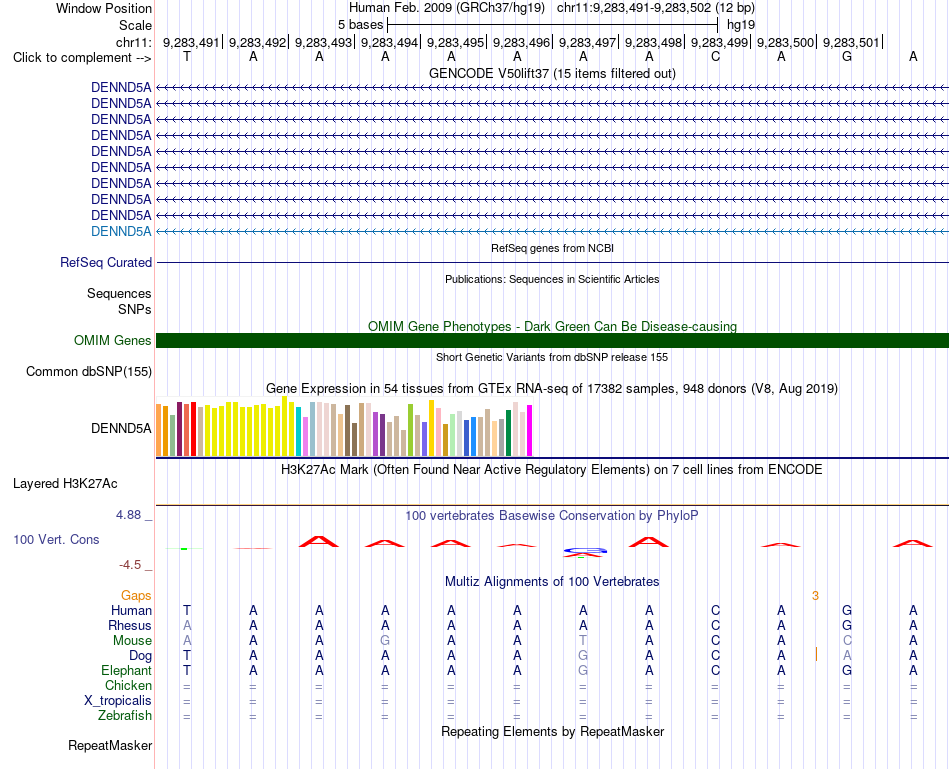The image size is (950, 769).
Task: Select the light-blue DENND5A transcript label
Action: 121,231
